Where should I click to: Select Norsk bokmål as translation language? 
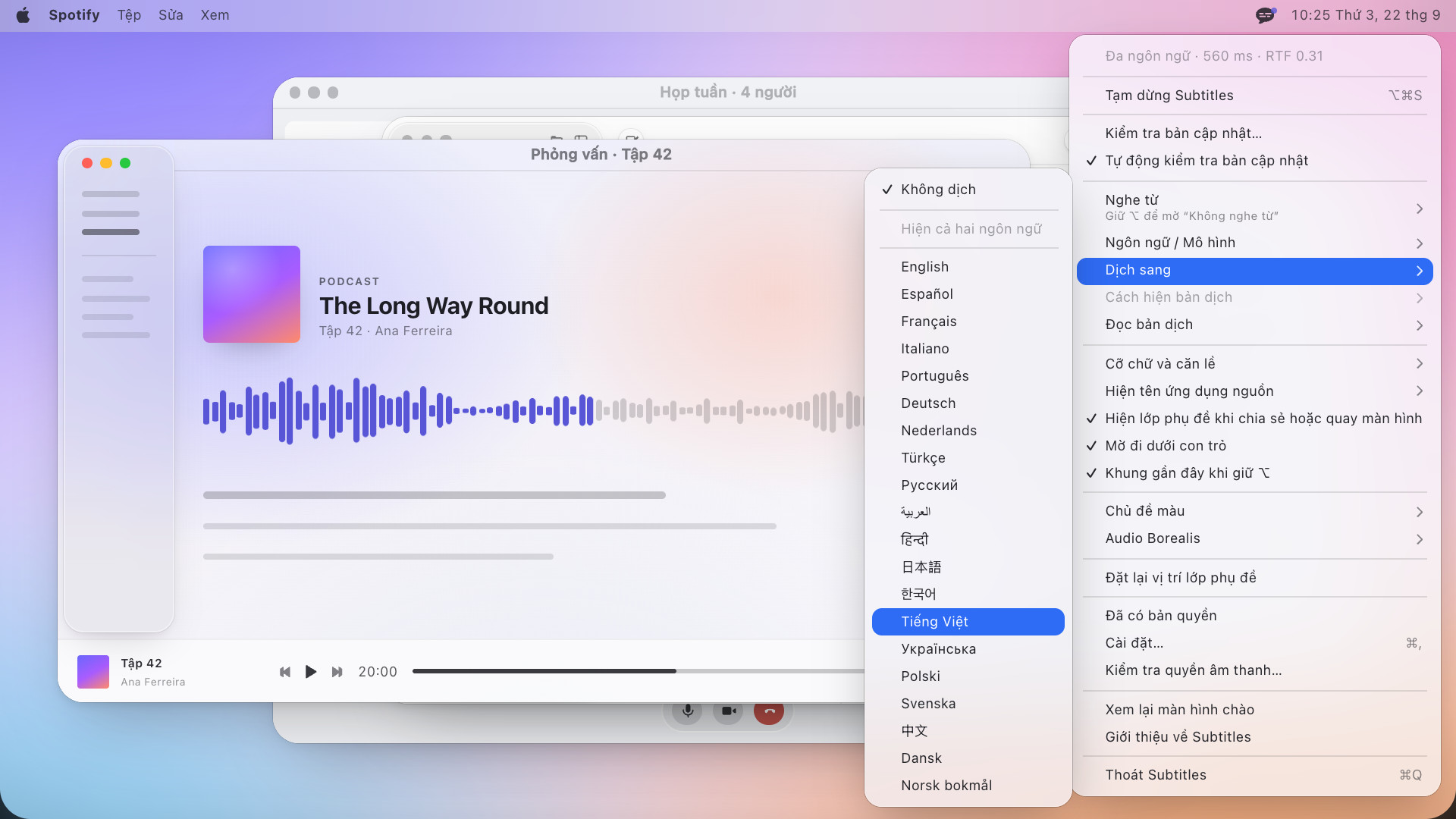point(968,786)
